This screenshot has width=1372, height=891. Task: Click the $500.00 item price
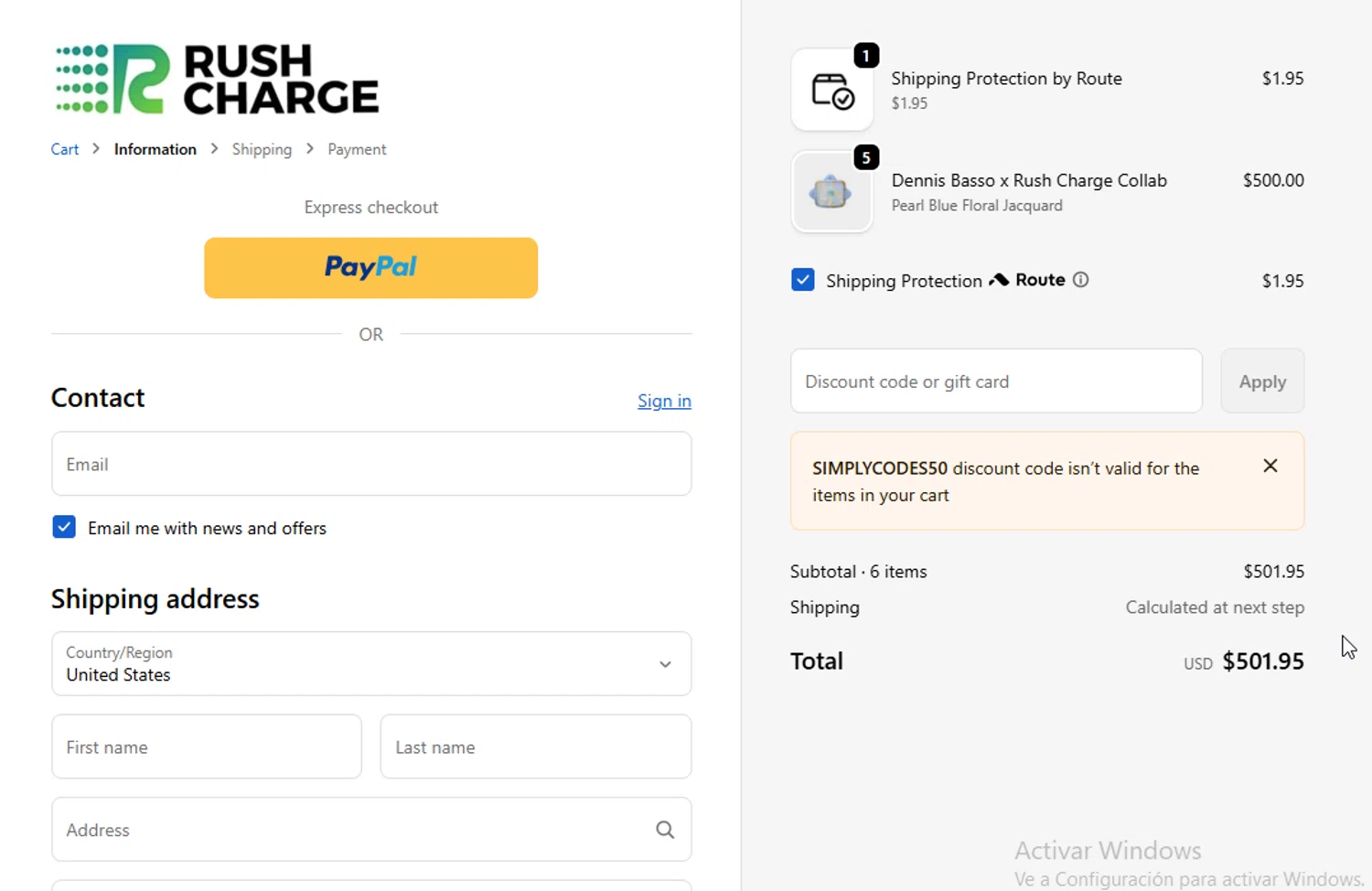pyautogui.click(x=1273, y=180)
